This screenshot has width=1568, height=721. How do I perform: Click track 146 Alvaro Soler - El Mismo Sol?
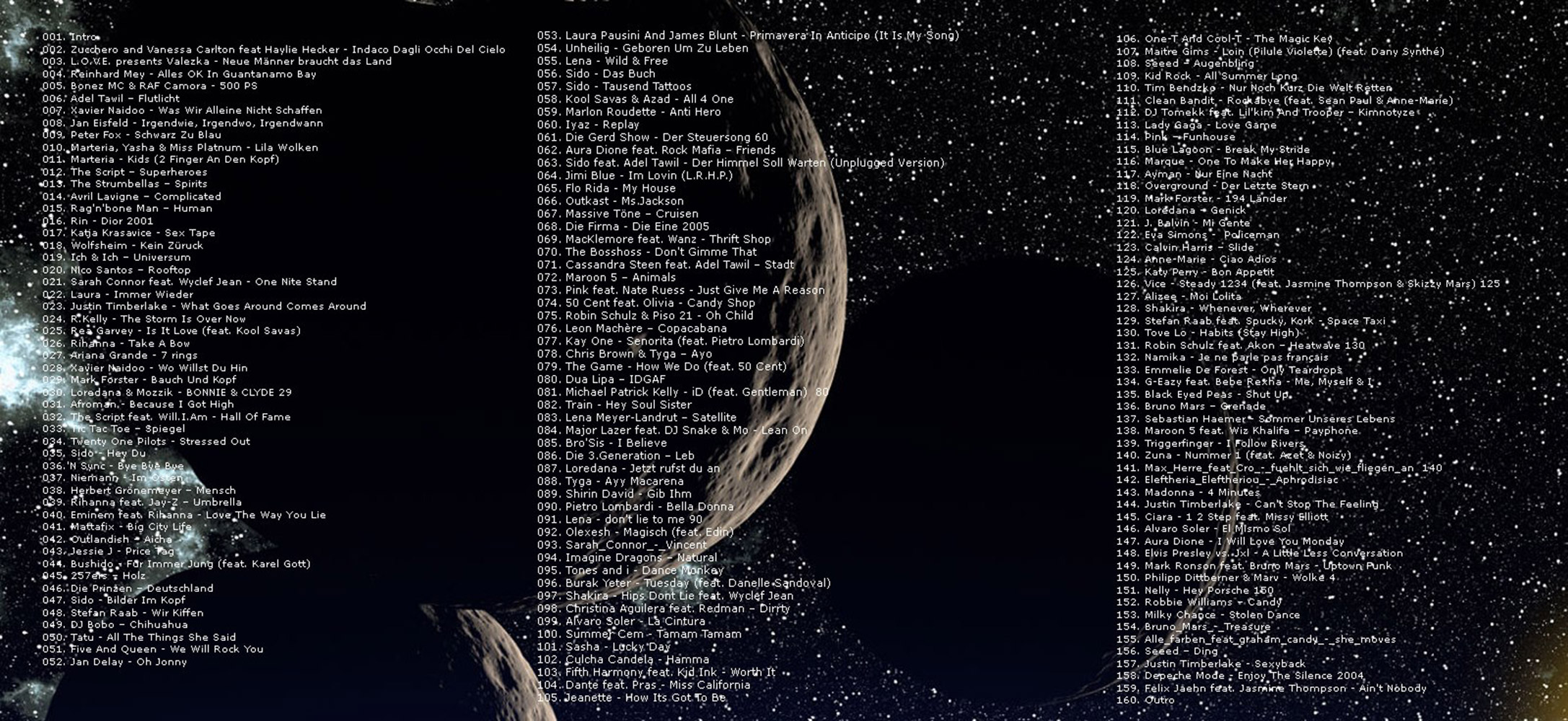[1203, 529]
